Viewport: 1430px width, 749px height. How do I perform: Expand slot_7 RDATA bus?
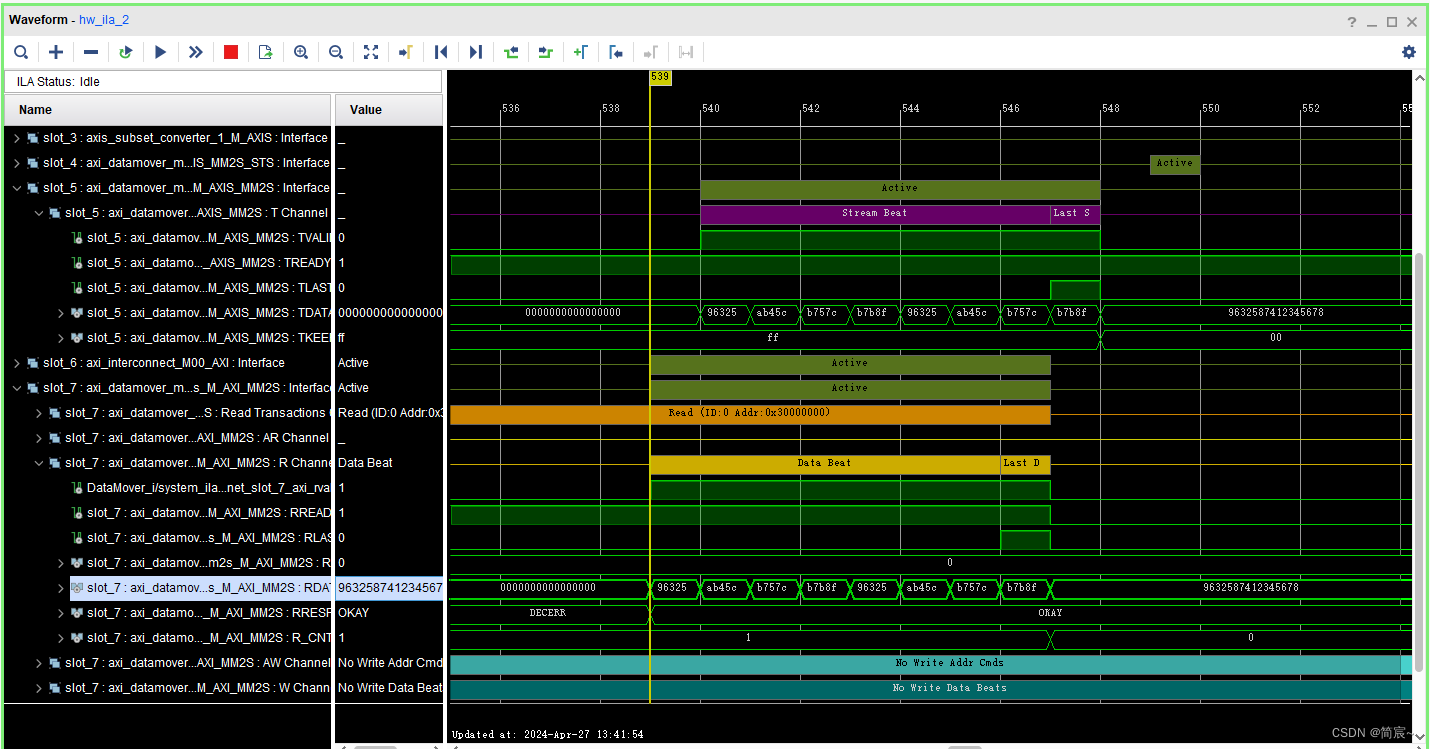61,588
